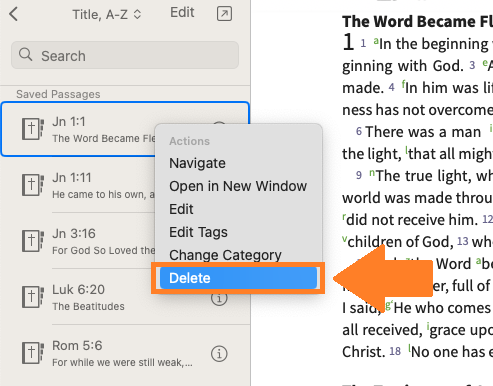Viewport: 493px width, 386px height.
Task: Click the Bible icon beside Rom 5:6
Action: (x=33, y=353)
